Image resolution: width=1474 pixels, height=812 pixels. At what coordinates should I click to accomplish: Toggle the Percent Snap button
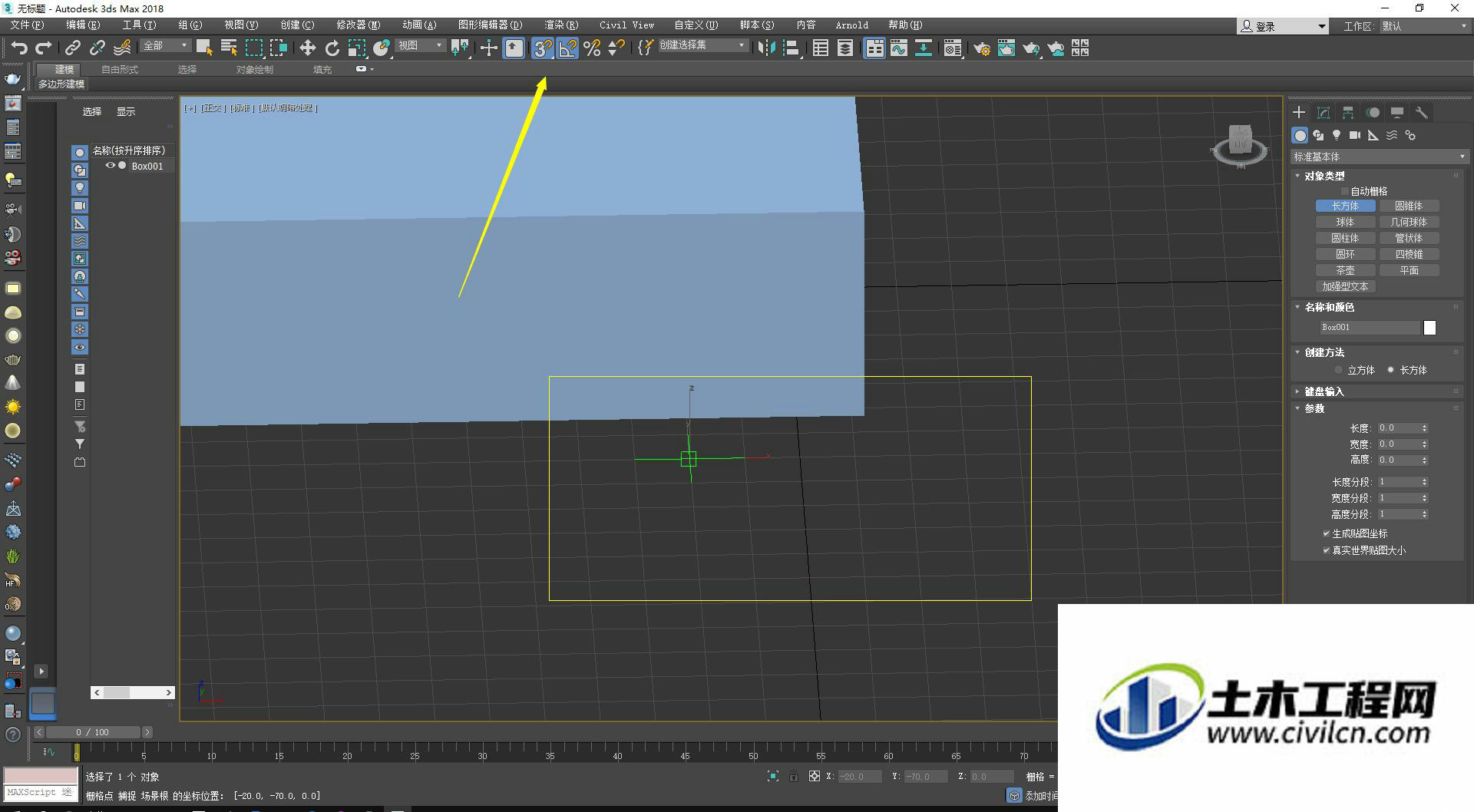[x=592, y=48]
